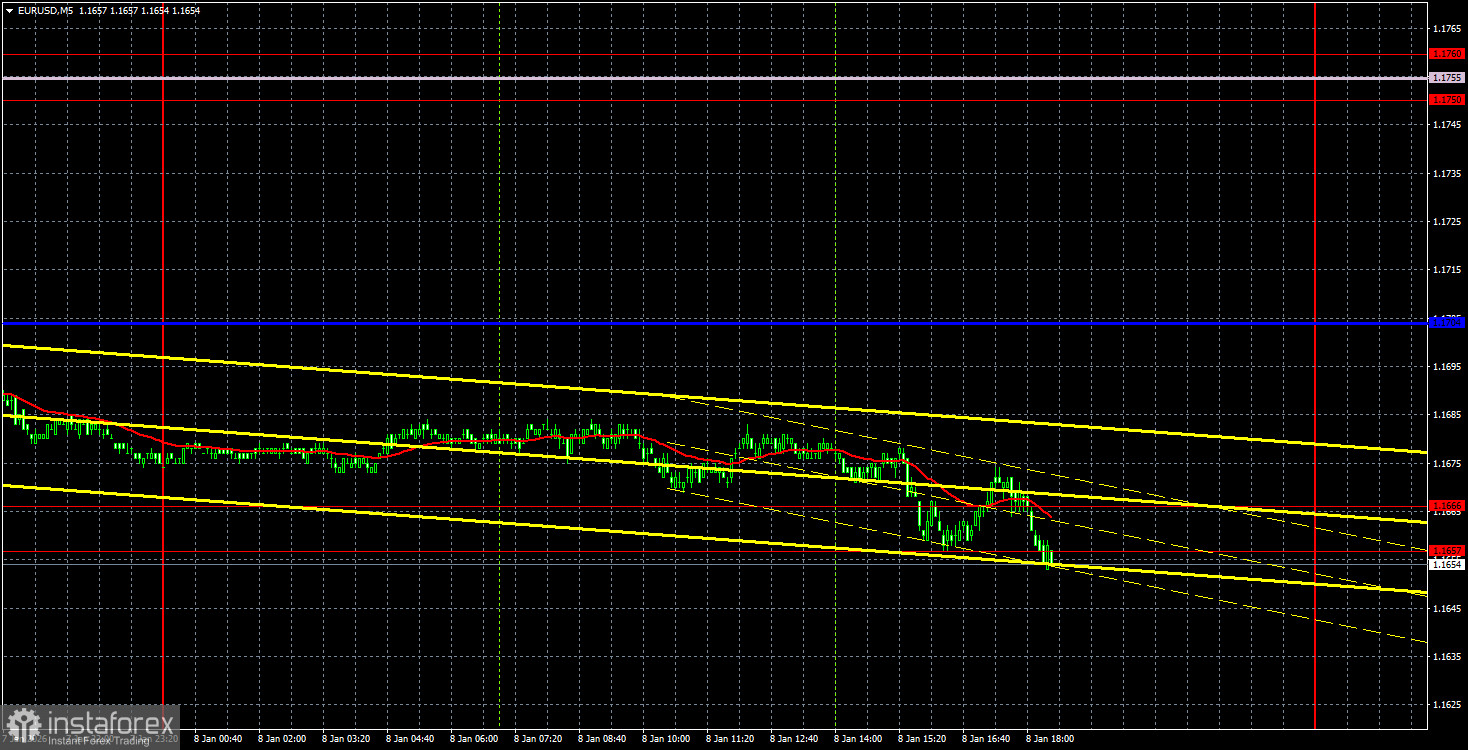Image resolution: width=1468 pixels, height=750 pixels.
Task: Click the 8 Jan 16:40 time label
Action: point(986,739)
